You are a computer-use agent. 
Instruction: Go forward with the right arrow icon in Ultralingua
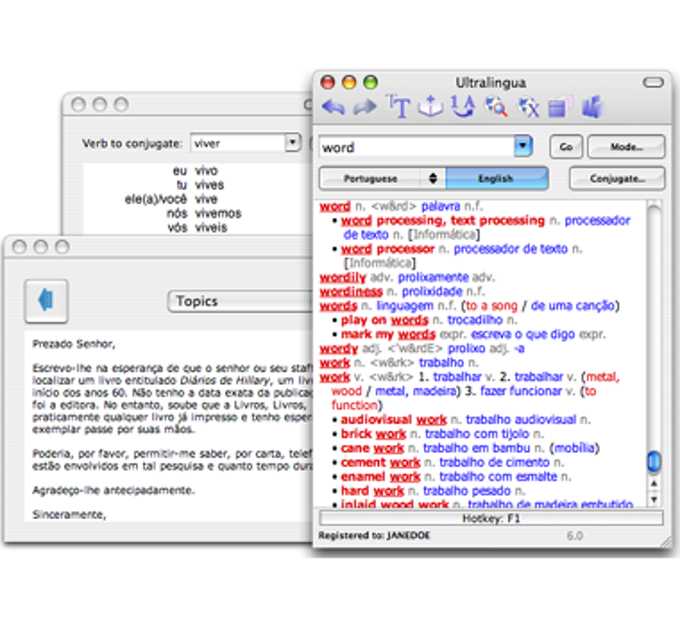pos(365,107)
